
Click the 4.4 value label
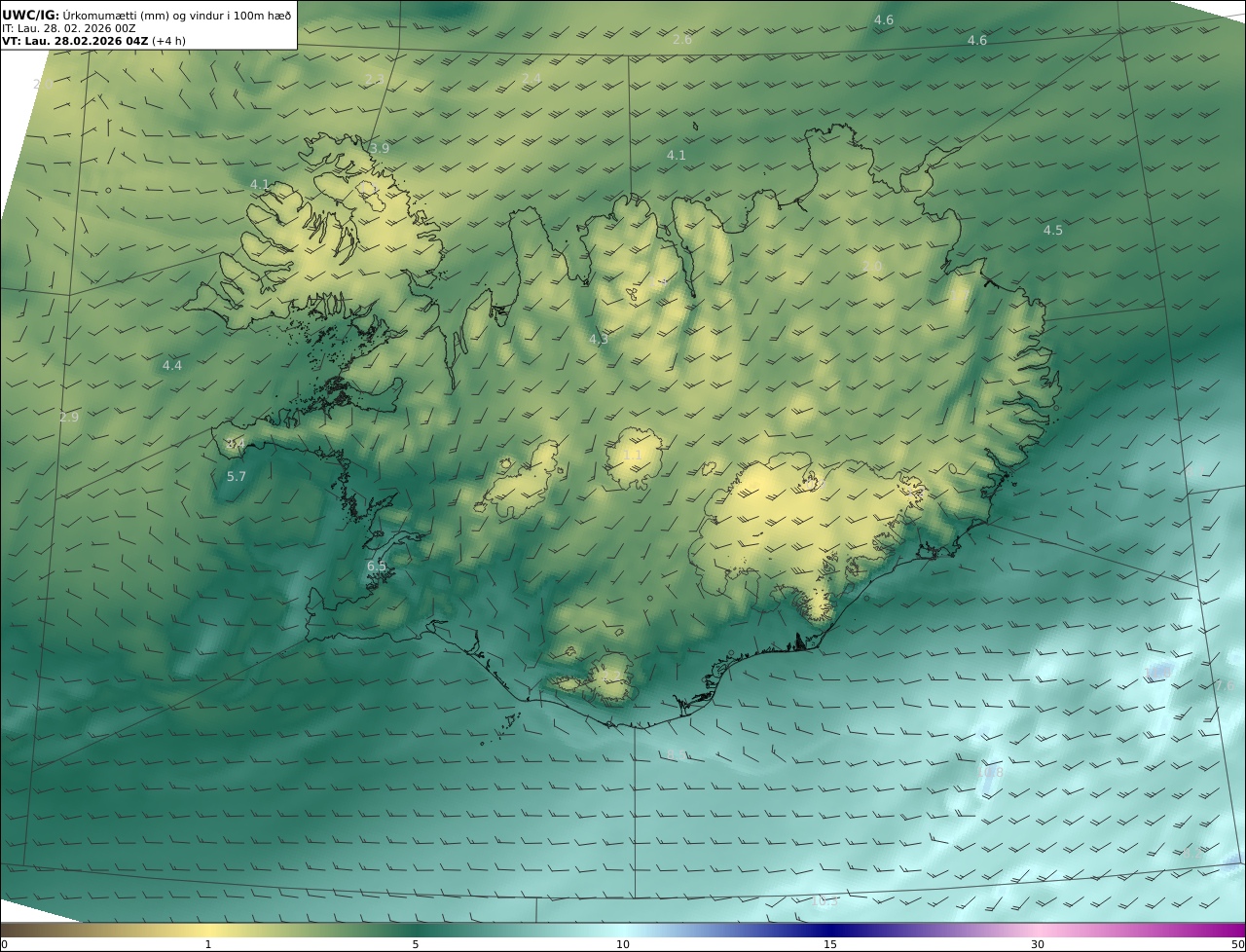tap(171, 366)
